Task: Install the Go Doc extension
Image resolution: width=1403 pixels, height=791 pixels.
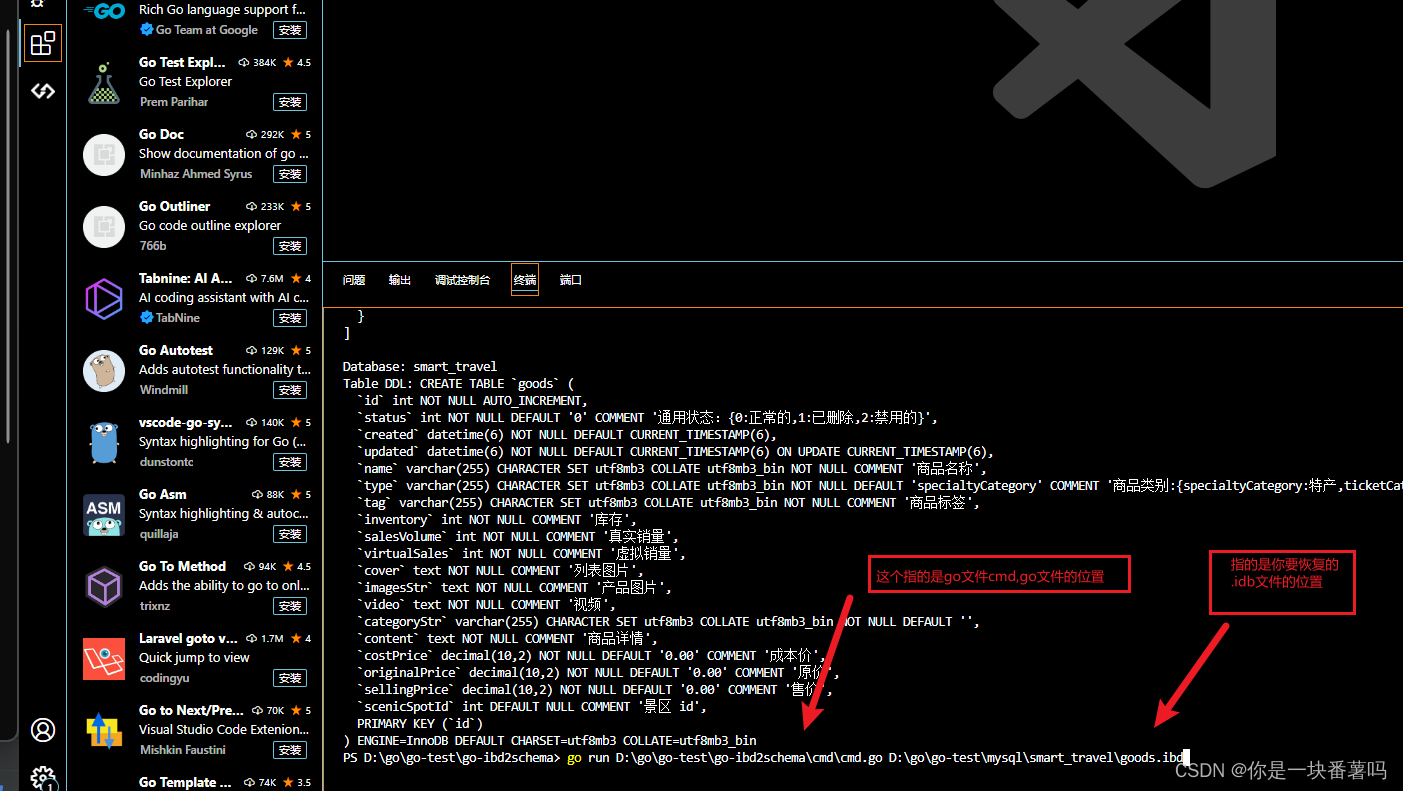Action: pyautogui.click(x=289, y=173)
